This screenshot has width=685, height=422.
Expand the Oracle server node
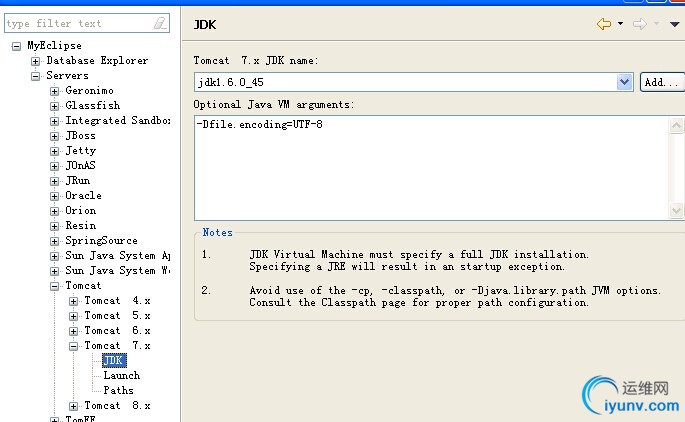point(54,196)
